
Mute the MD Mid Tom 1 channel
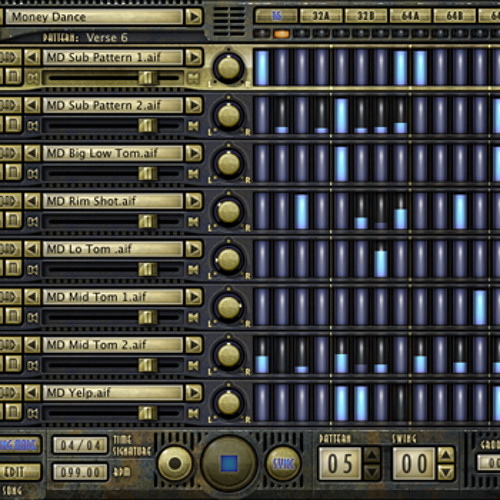click(x=13, y=315)
